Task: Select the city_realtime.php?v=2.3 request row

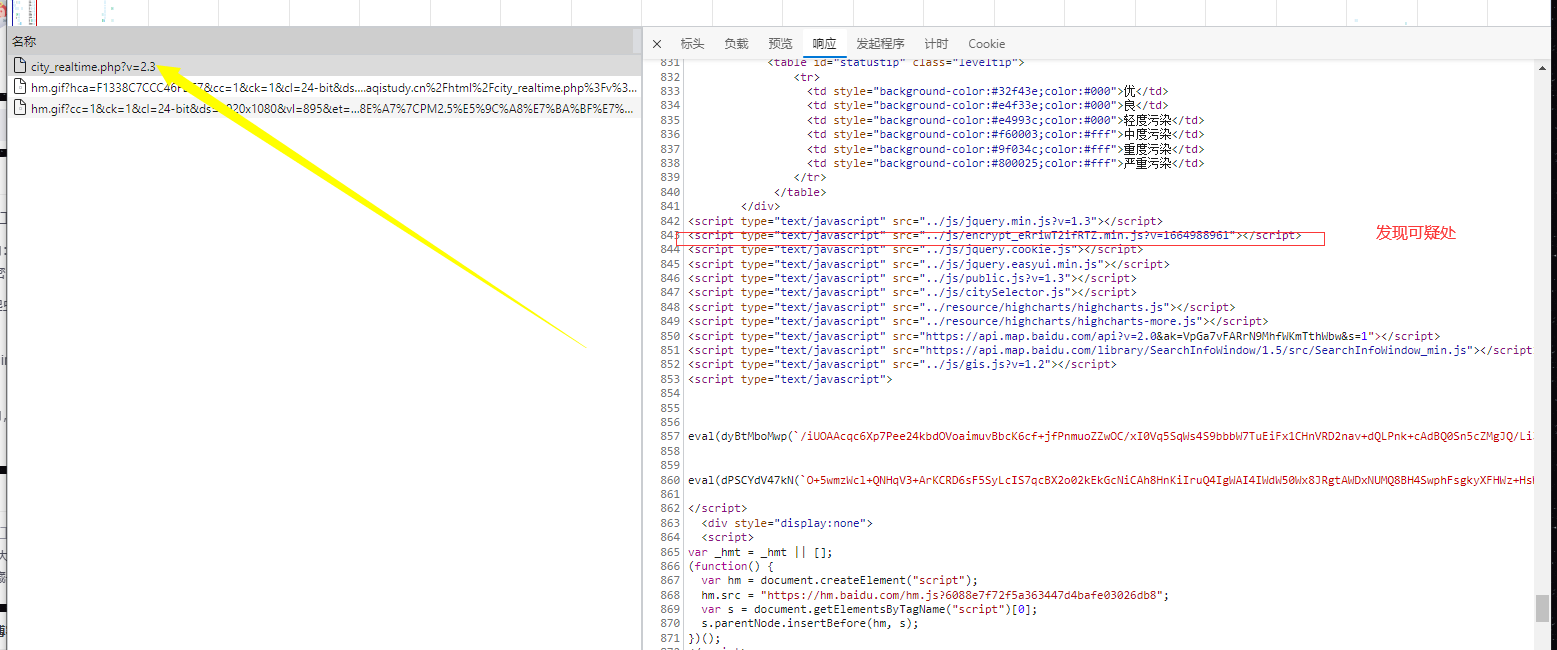Action: 324,66
